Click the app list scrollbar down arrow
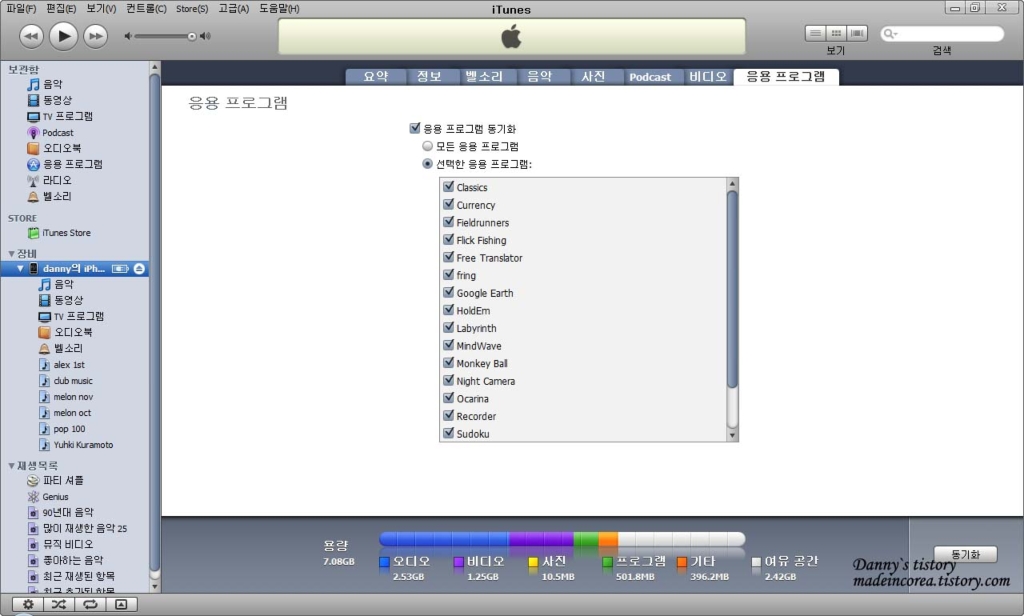The image size is (1024, 616). [732, 435]
